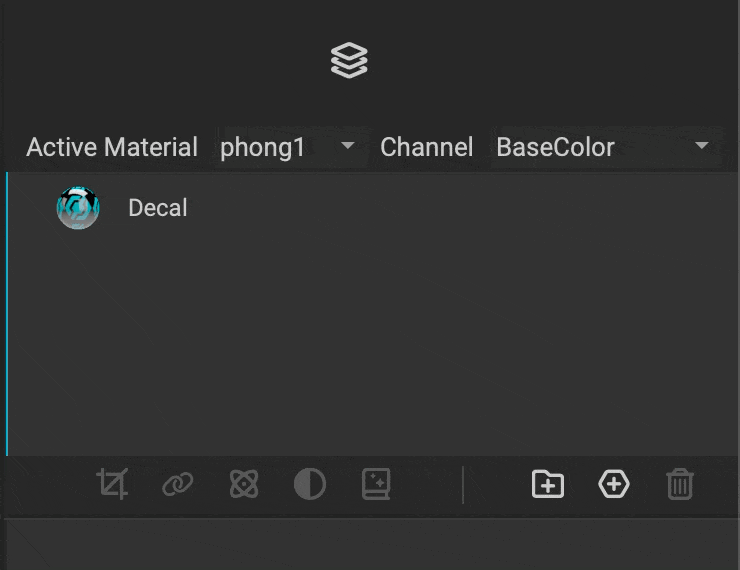Click the Decal layer thumbnail

tap(78, 208)
